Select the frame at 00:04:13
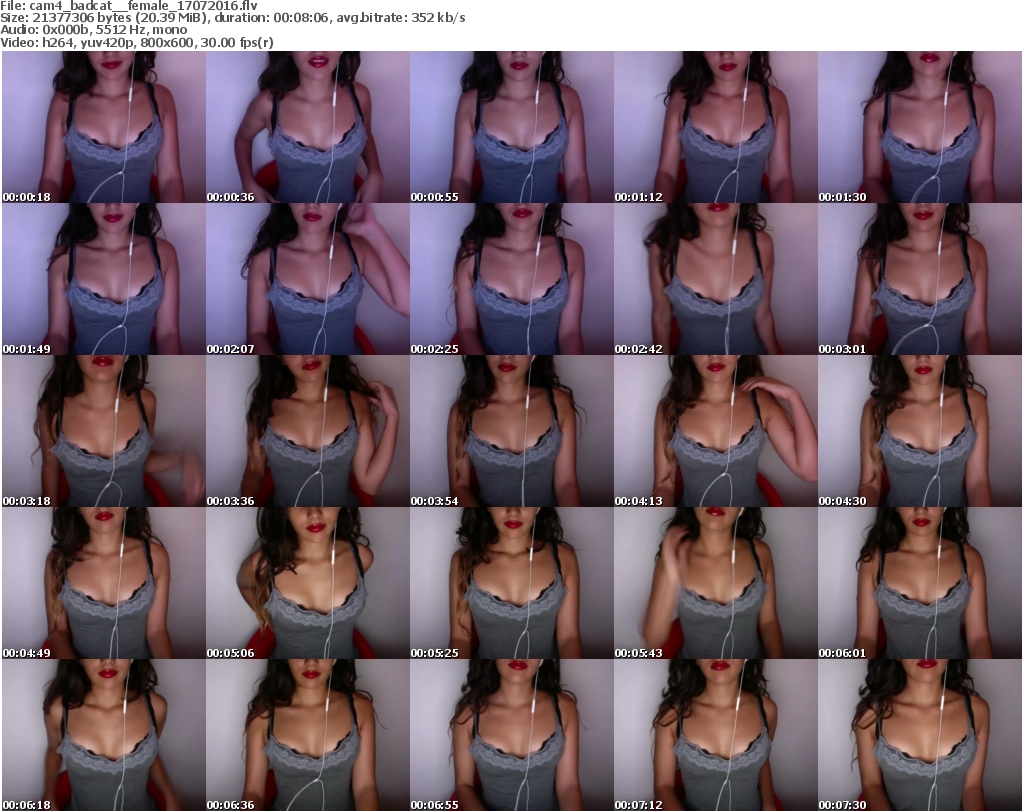This screenshot has width=1024, height=811. tap(716, 431)
